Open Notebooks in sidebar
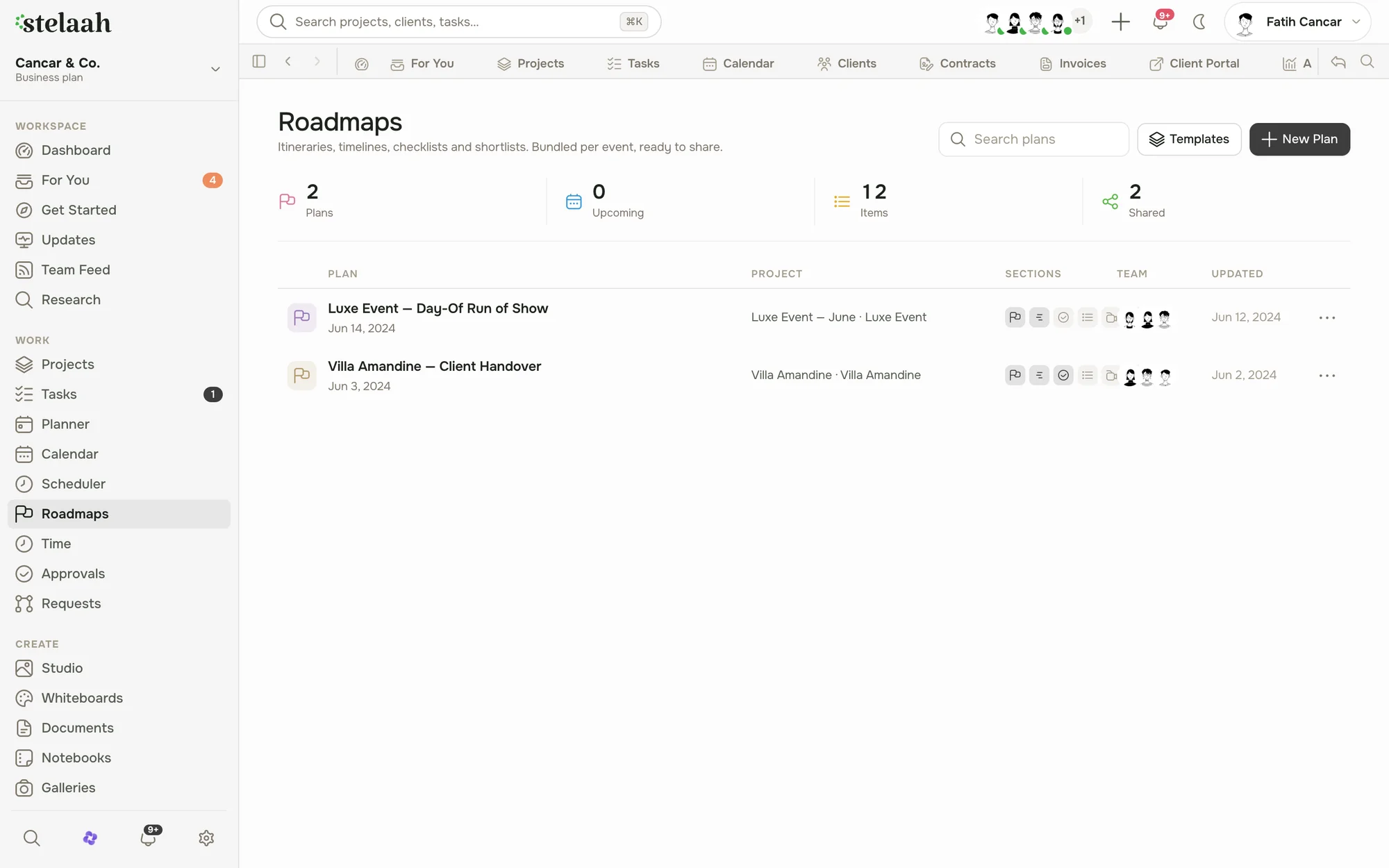This screenshot has height=868, width=1389. click(x=119, y=757)
